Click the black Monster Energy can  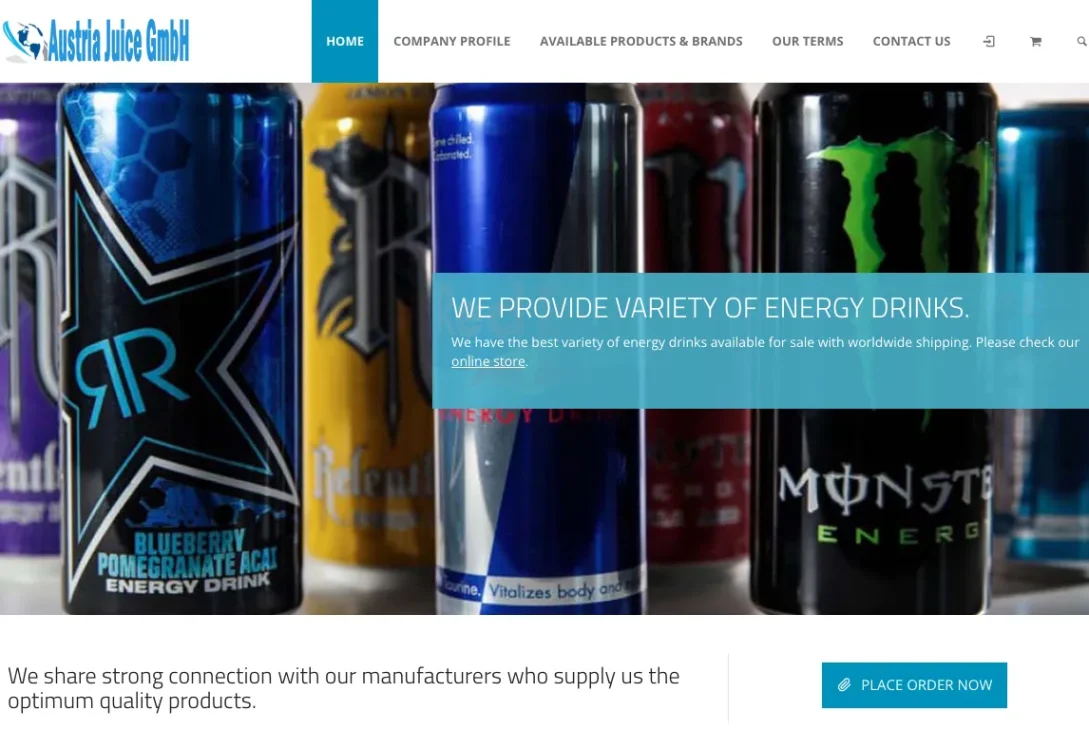[874, 349]
